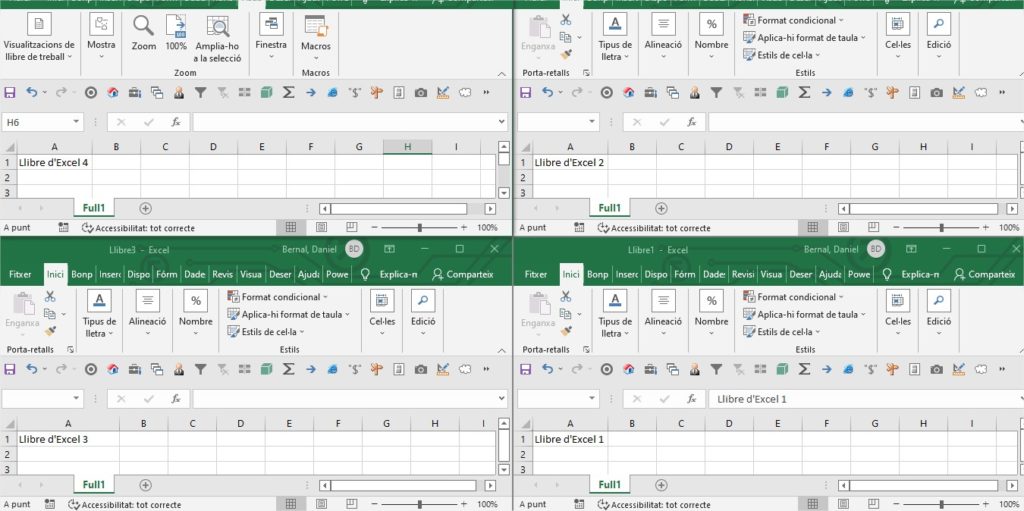Screen dimensions: 1024x511
Task: Click Explica-m lightbulb in Llibre3 window
Action: click(x=365, y=274)
